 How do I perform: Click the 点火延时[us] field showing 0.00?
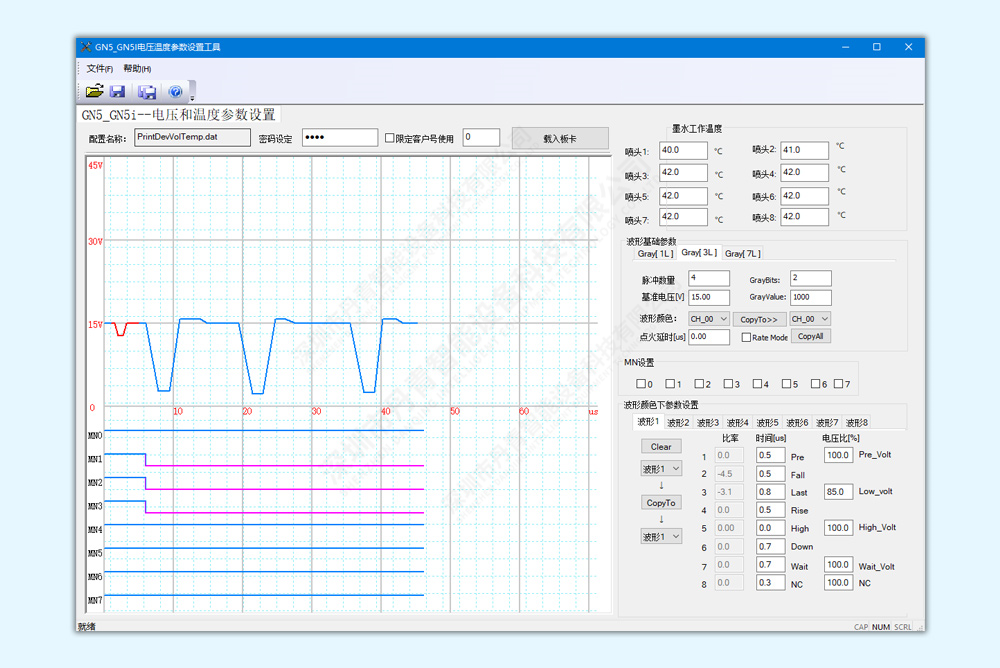tap(709, 337)
